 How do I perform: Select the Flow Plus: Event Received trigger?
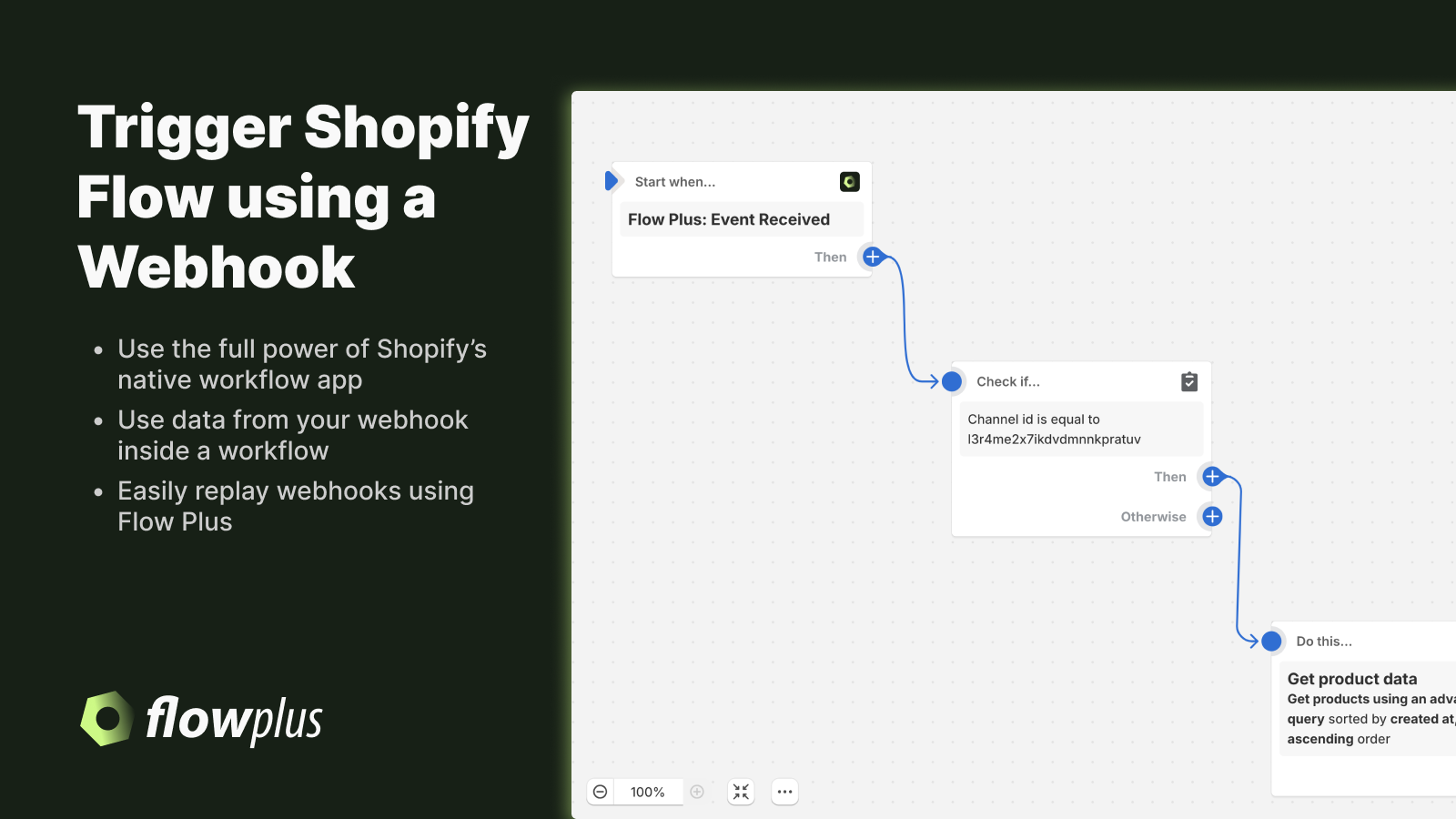tap(741, 218)
